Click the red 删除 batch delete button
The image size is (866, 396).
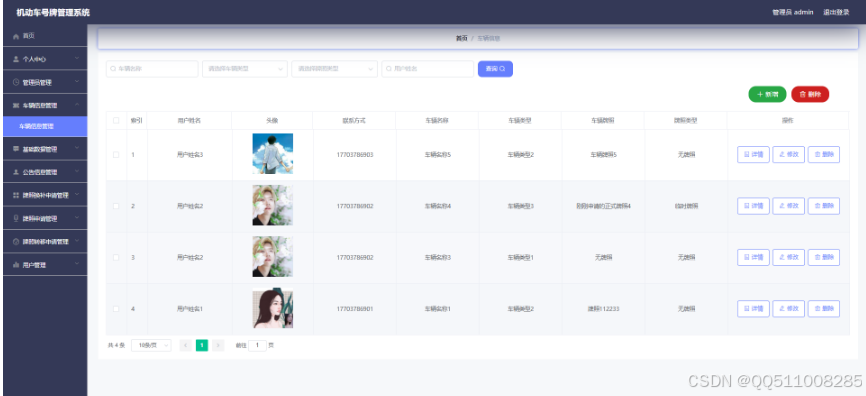[810, 94]
